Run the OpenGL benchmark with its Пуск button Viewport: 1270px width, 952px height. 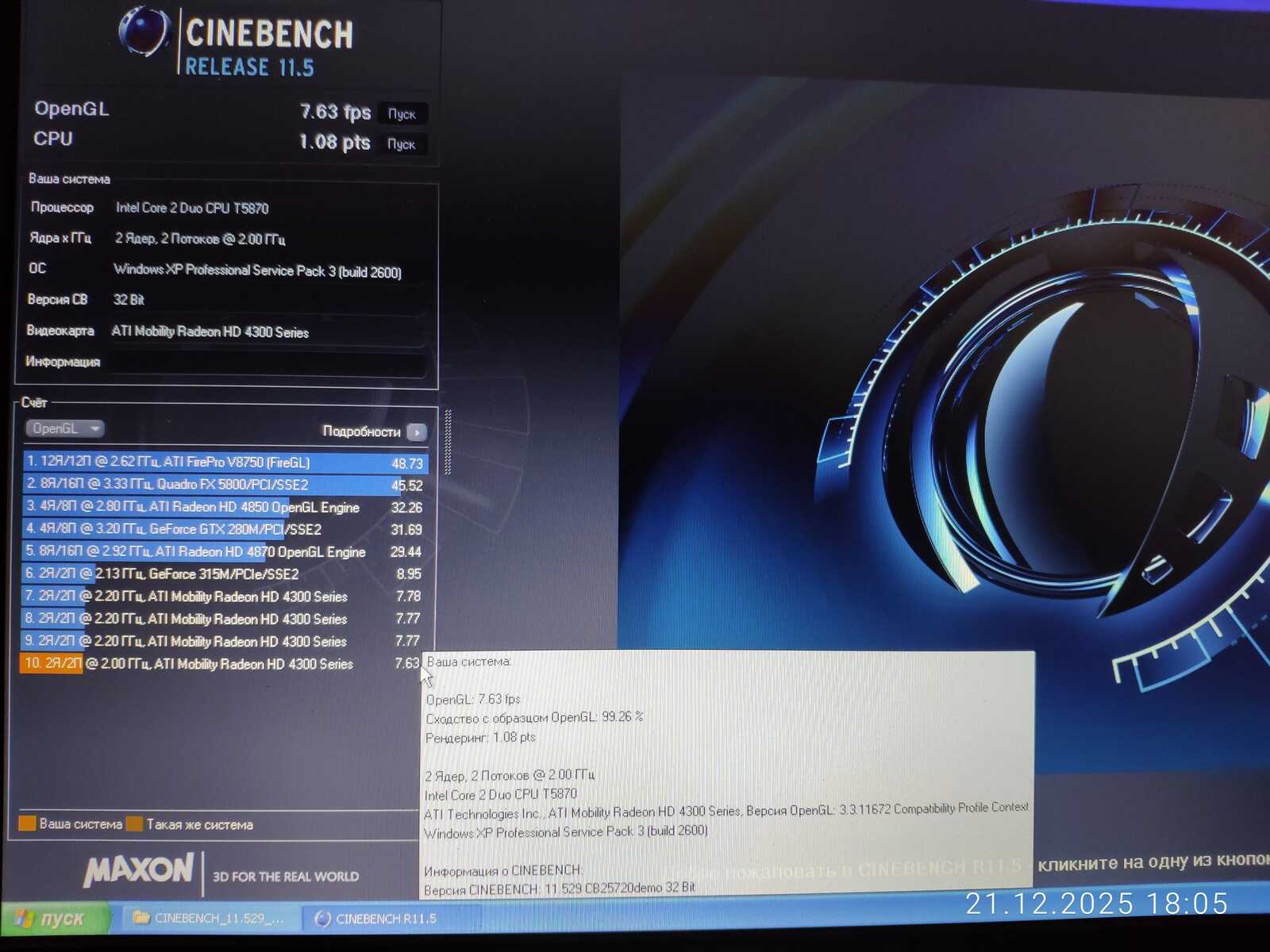coord(402,114)
